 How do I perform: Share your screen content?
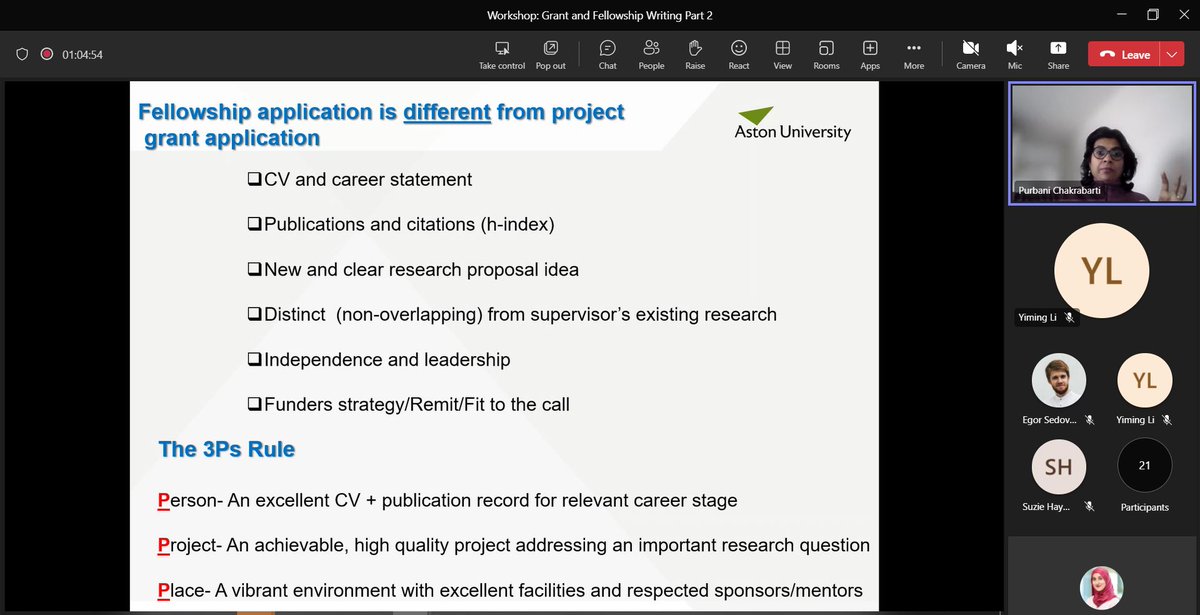coord(1058,55)
